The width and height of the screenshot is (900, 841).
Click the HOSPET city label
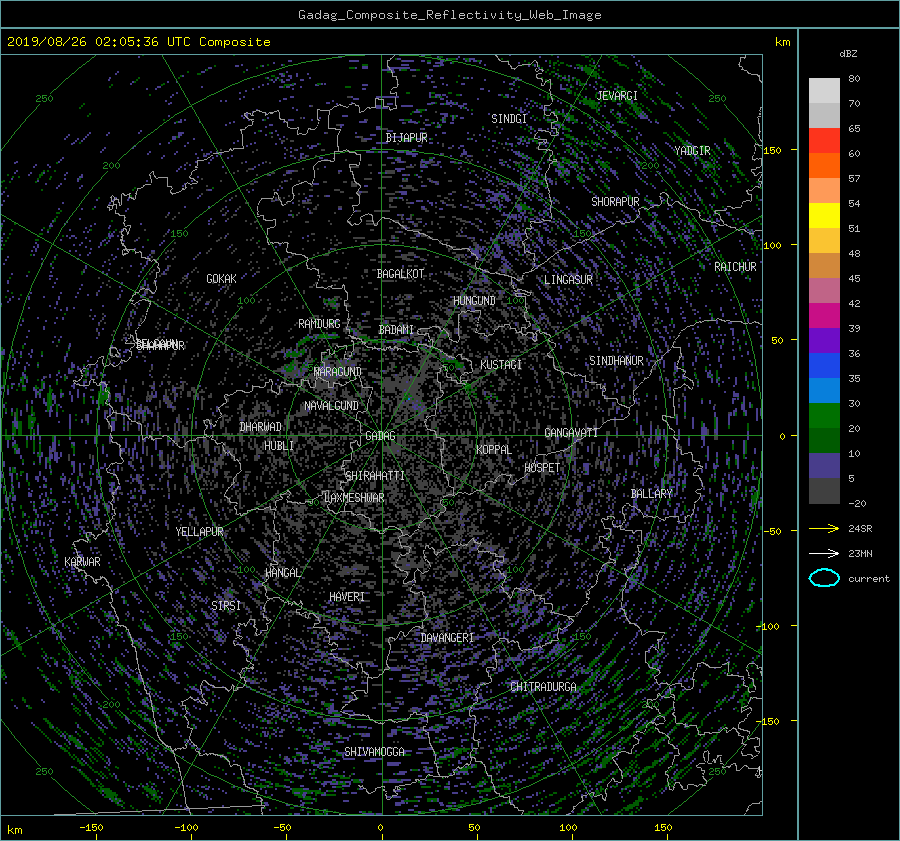[x=542, y=468]
